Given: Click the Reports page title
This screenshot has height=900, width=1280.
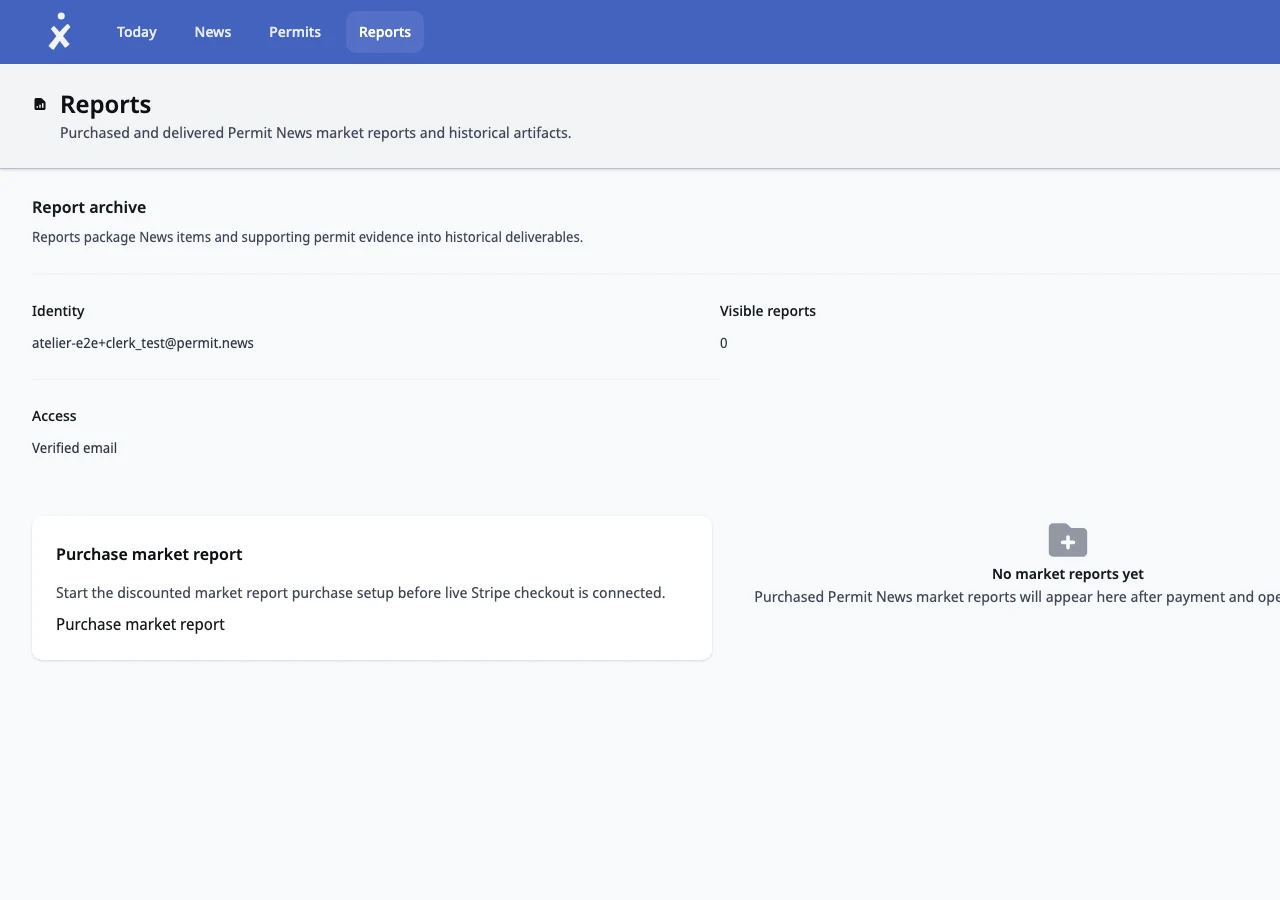Looking at the screenshot, I should click(x=105, y=104).
